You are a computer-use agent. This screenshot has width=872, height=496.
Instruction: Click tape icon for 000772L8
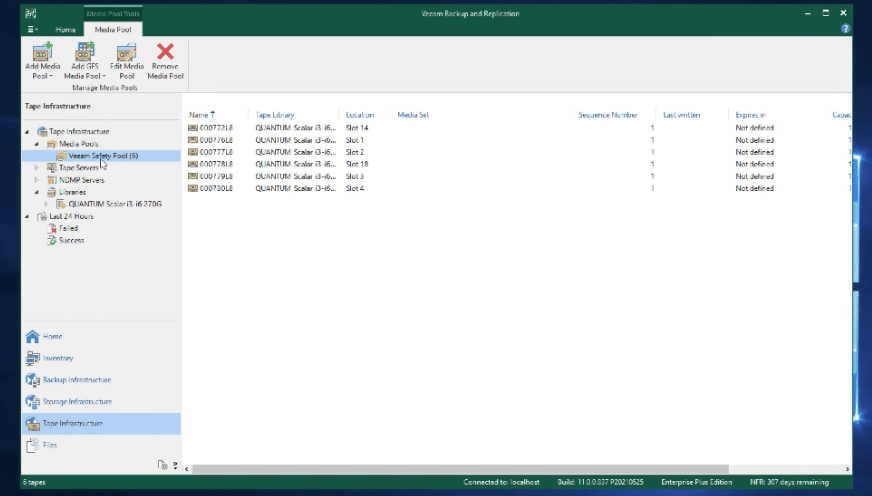click(x=193, y=128)
